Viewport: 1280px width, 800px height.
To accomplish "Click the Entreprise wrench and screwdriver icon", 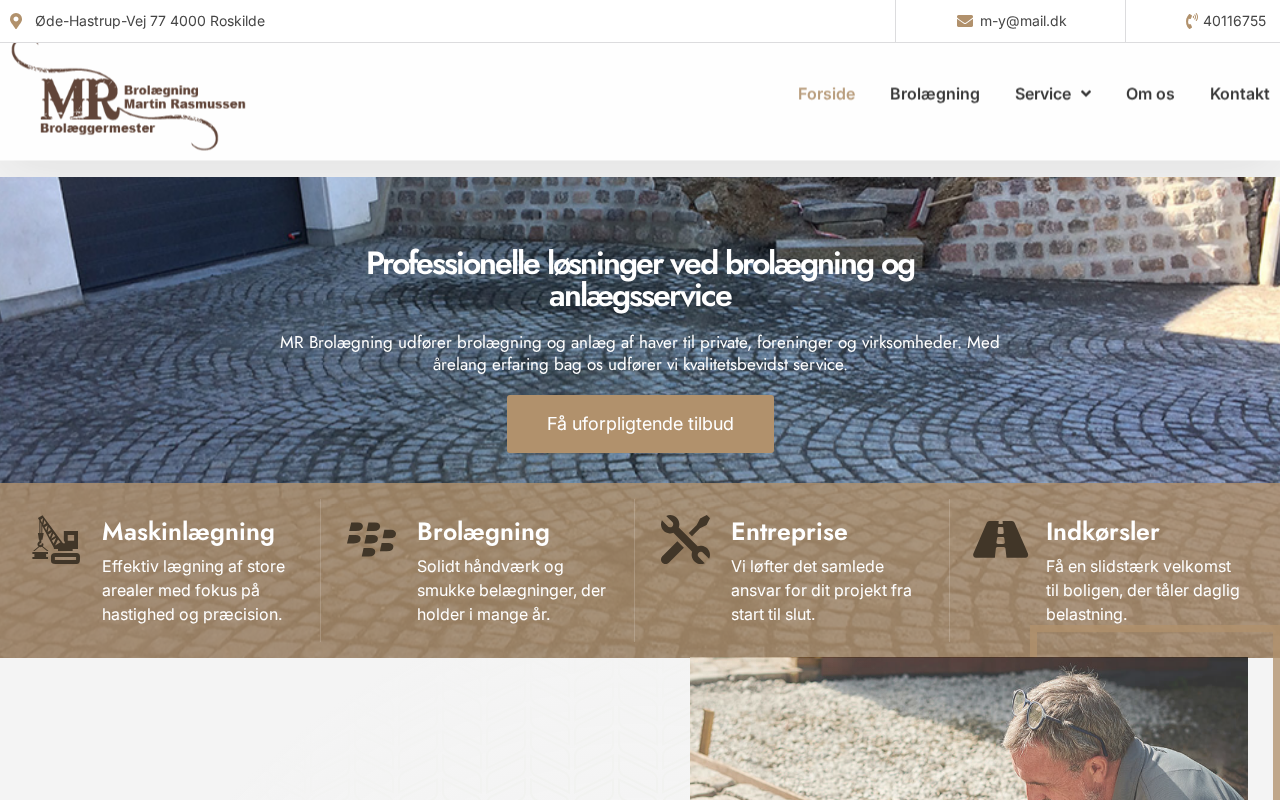I will (x=685, y=540).
